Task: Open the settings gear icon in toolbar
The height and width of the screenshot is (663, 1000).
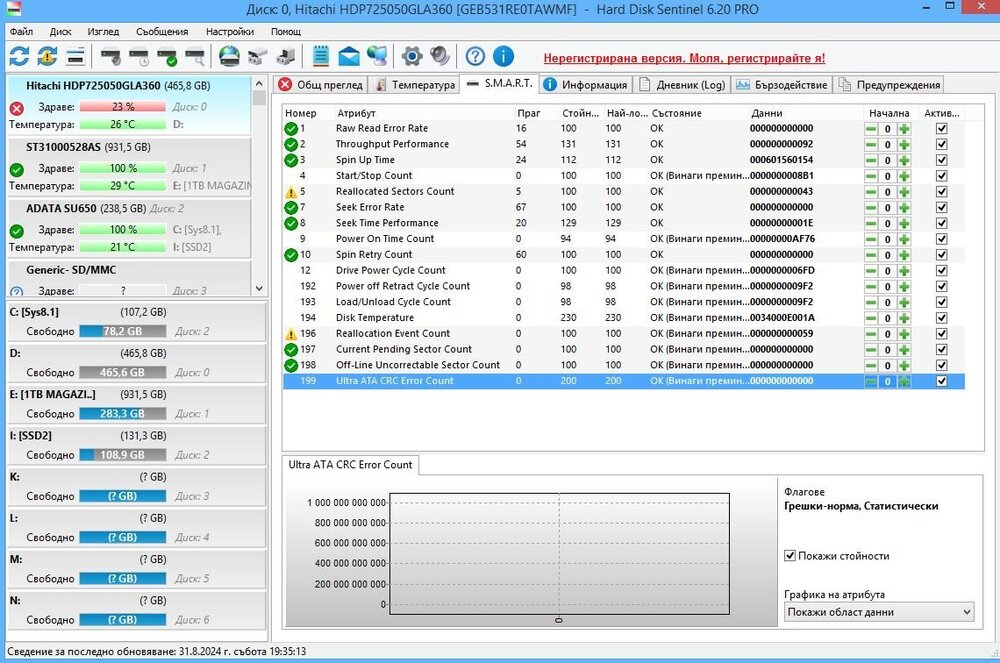Action: [x=412, y=56]
